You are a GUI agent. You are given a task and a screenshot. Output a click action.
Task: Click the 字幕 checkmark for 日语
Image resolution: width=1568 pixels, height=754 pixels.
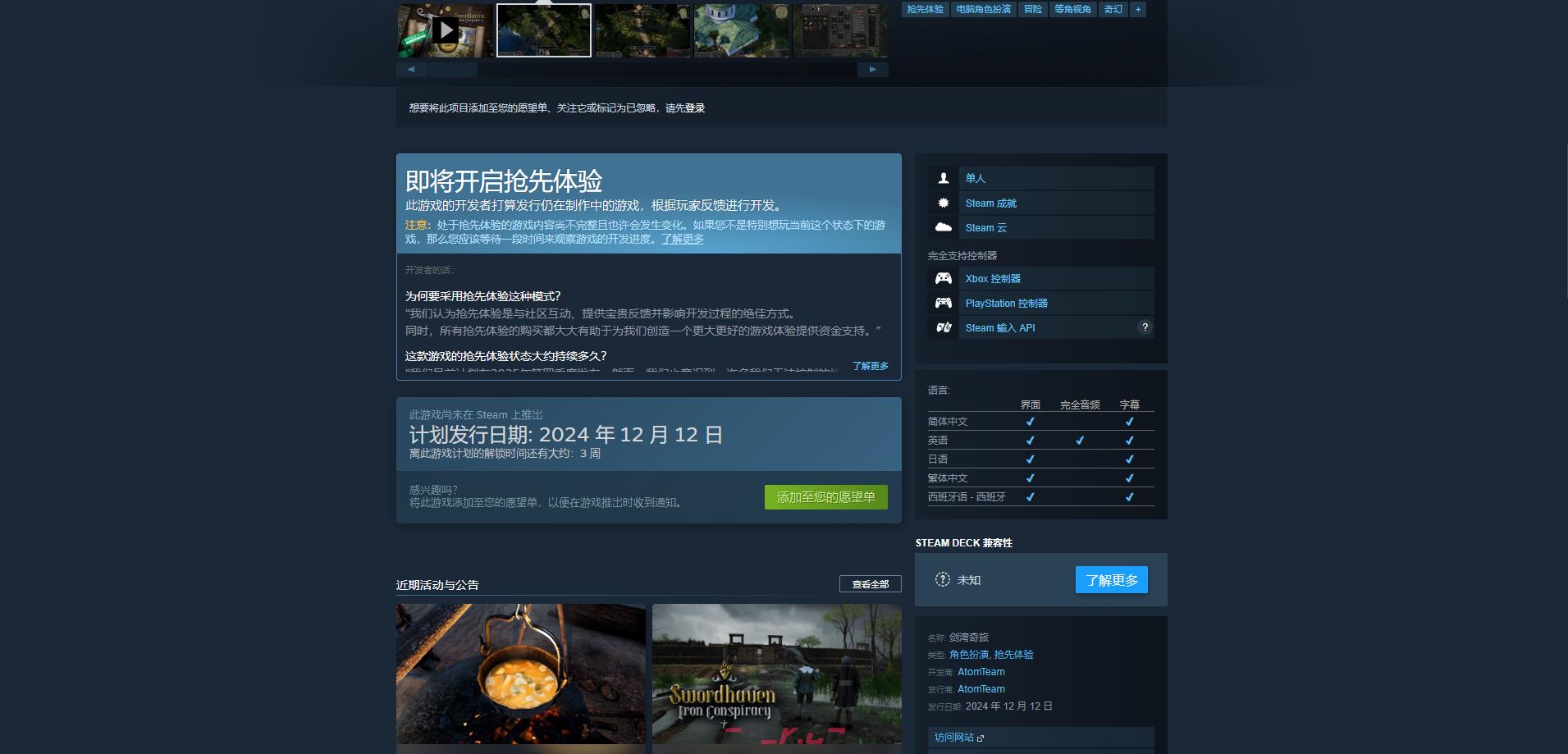coord(1130,459)
